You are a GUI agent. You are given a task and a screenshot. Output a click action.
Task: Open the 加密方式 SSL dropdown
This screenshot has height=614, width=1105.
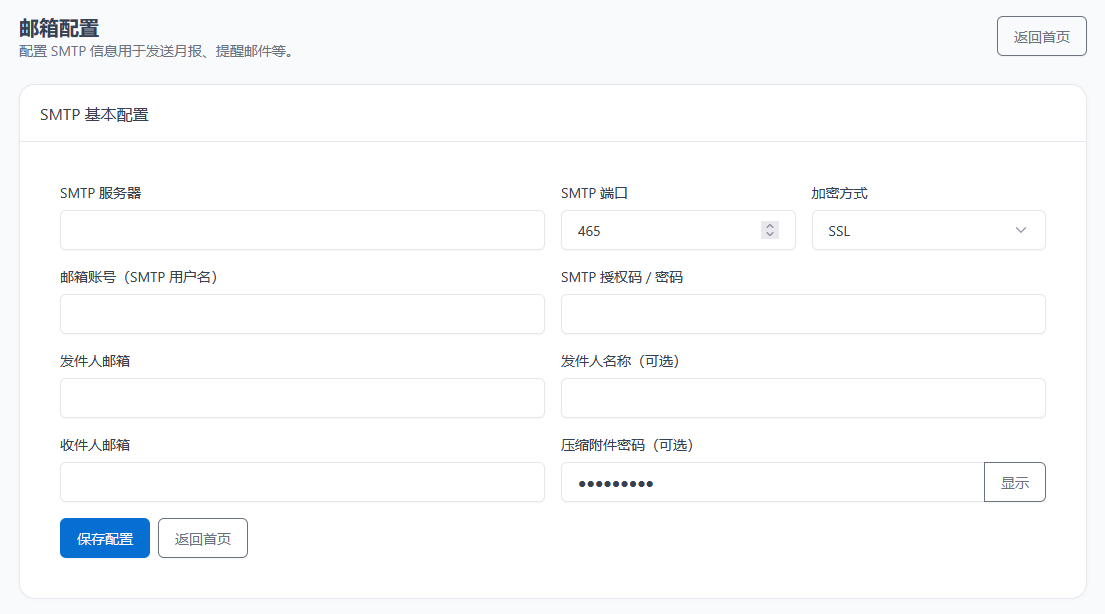coord(928,230)
